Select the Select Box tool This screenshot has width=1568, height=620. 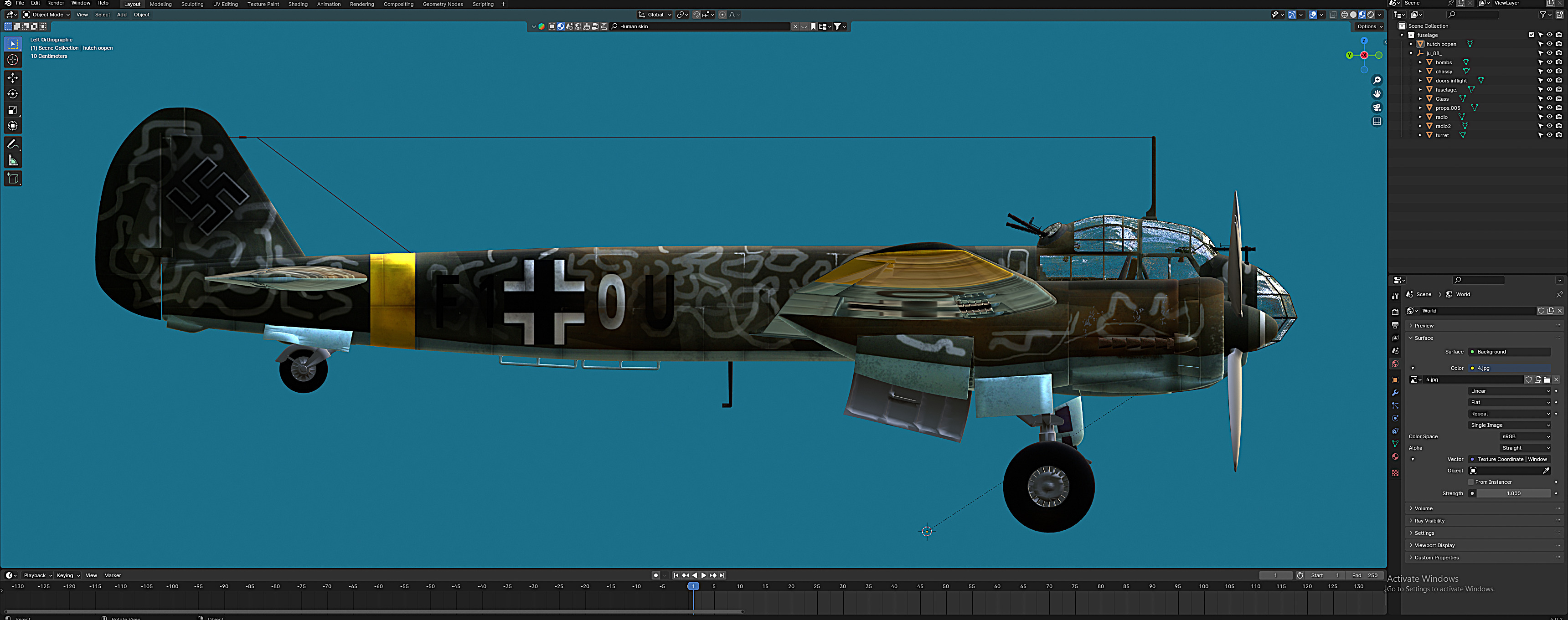pyautogui.click(x=13, y=44)
